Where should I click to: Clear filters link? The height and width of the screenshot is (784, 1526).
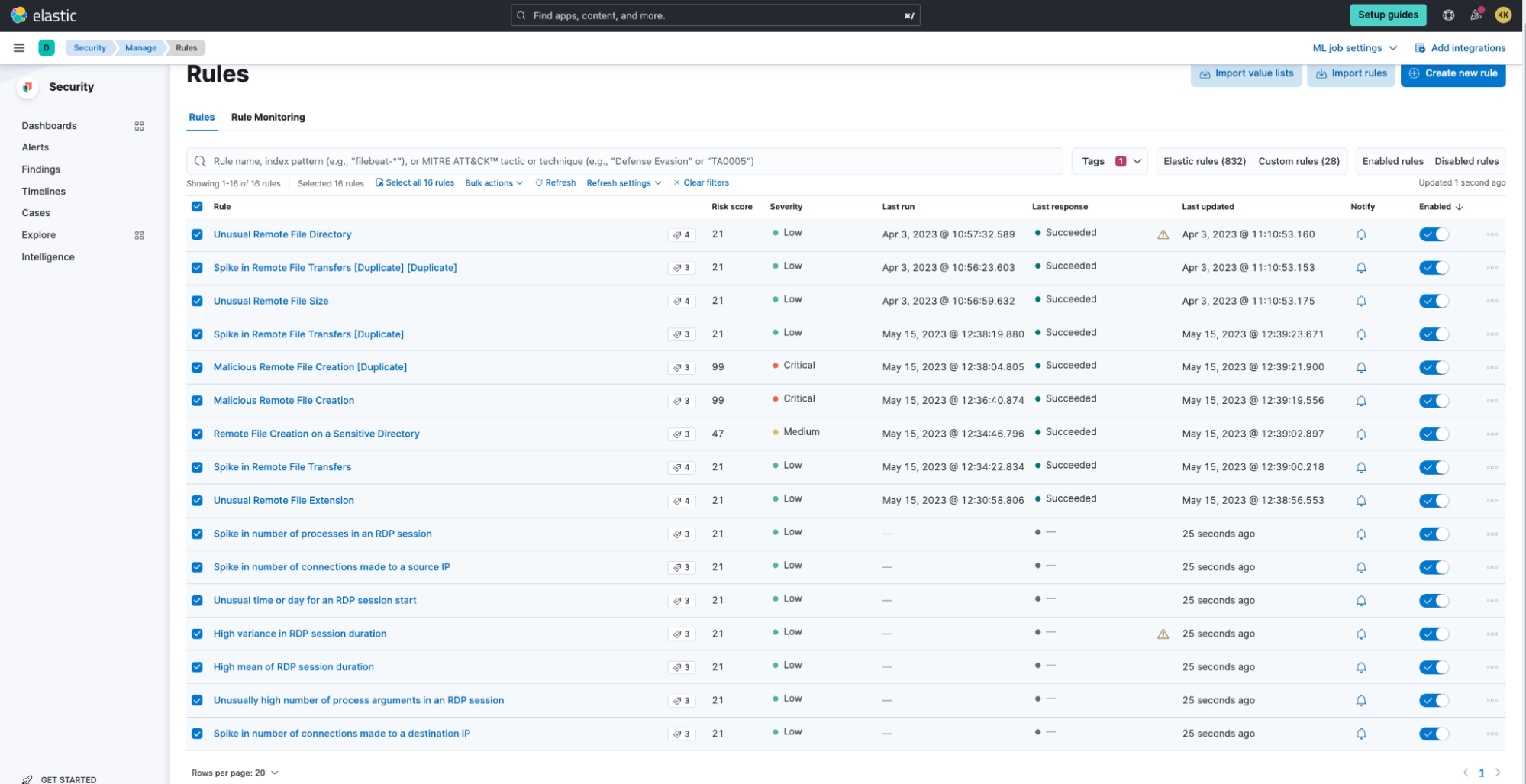tap(701, 183)
